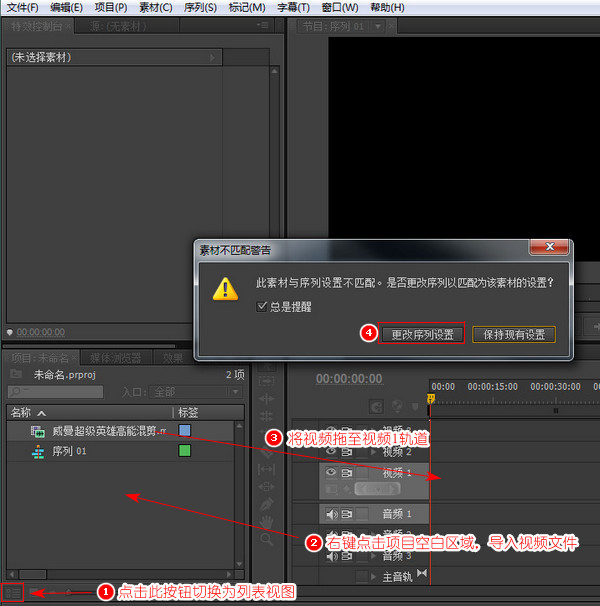Open the 序列(S) menu
This screenshot has width=600, height=606.
click(x=200, y=7)
